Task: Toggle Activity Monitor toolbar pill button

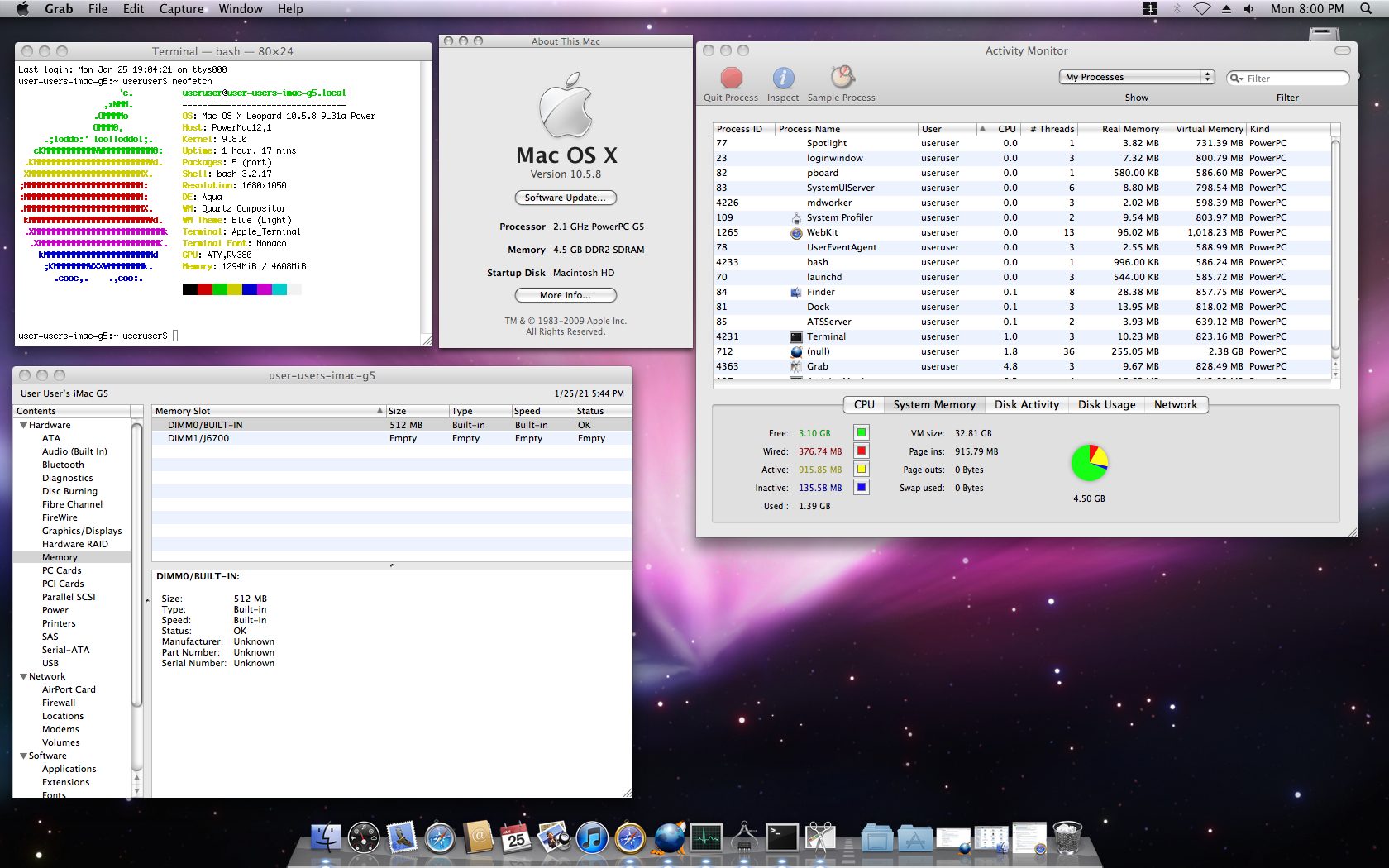Action: 1343,50
